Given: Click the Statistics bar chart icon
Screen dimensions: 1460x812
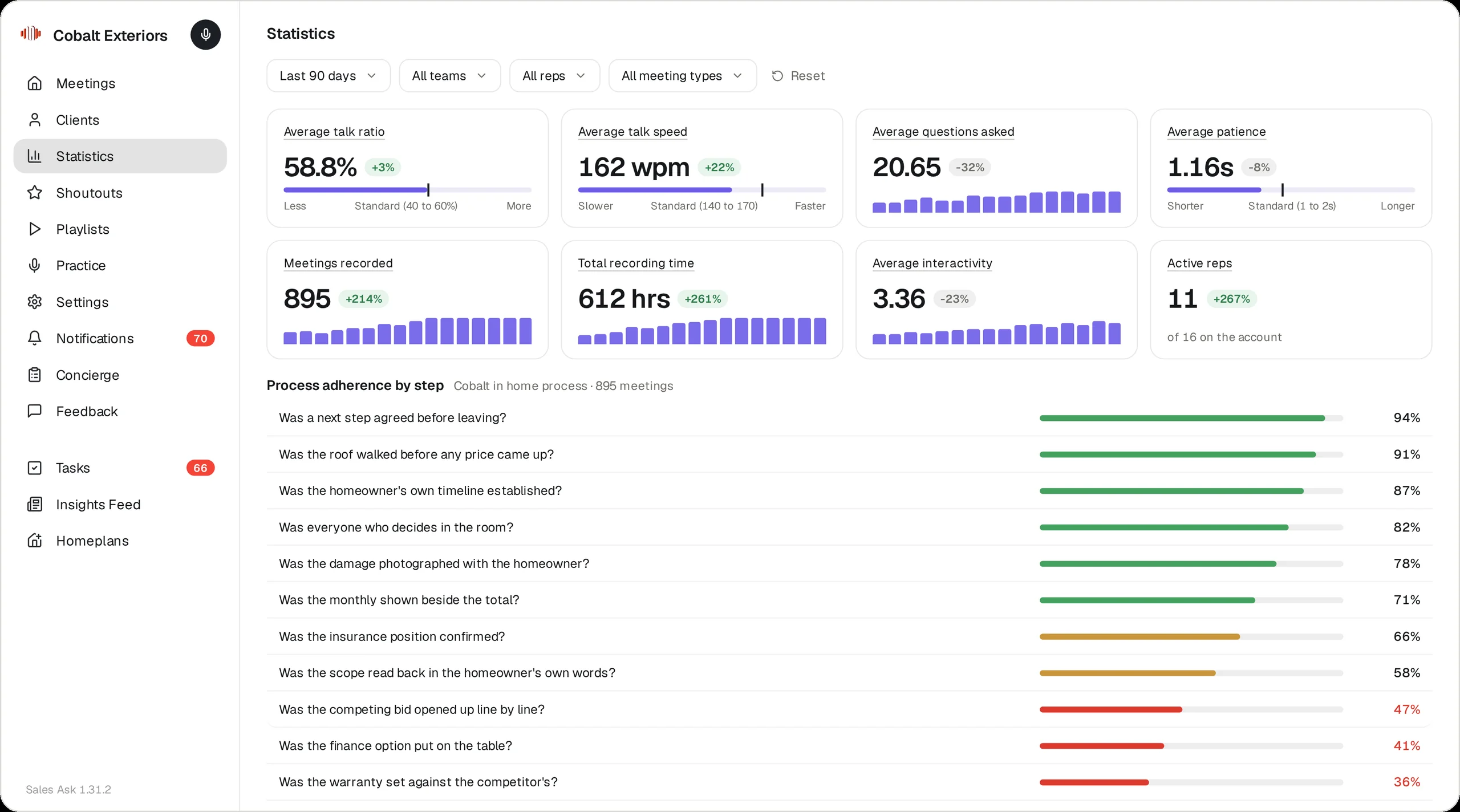Looking at the screenshot, I should (x=35, y=156).
